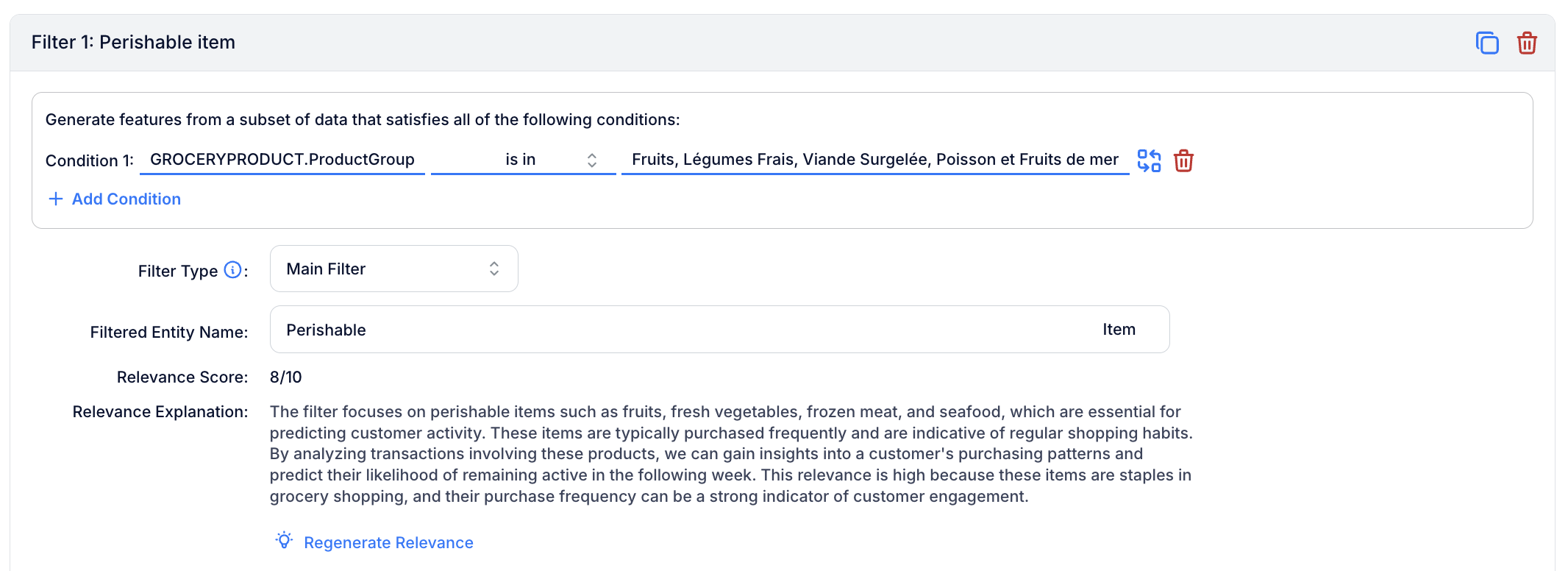Click the 'Filter 1: Perishable item' header title
This screenshot has width=1568, height=571.
(133, 42)
